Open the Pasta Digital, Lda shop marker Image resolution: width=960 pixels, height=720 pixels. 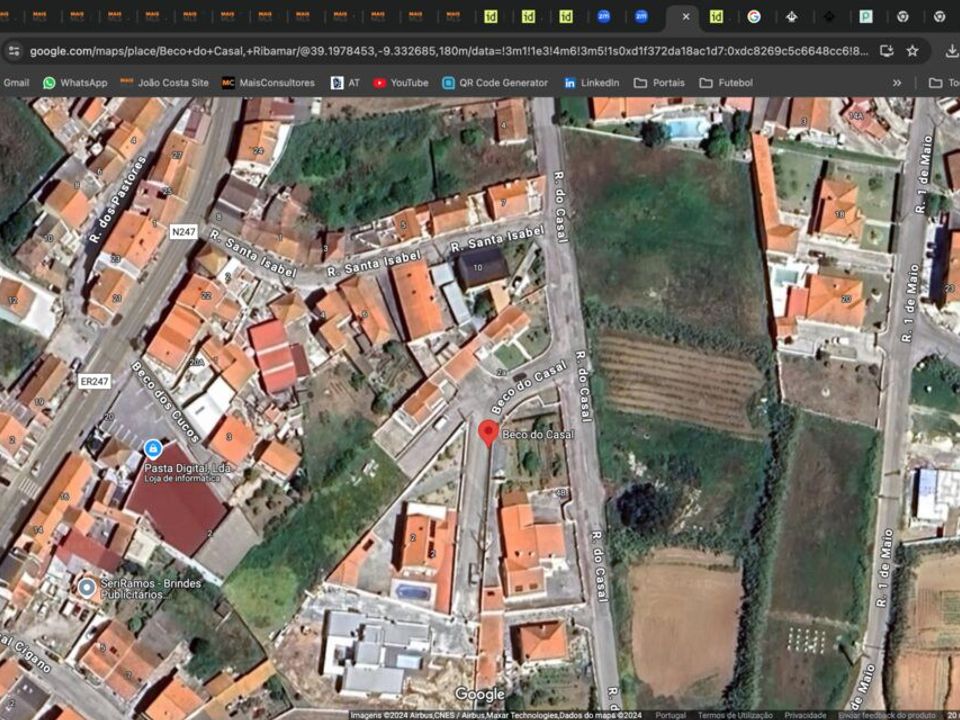[x=153, y=449]
